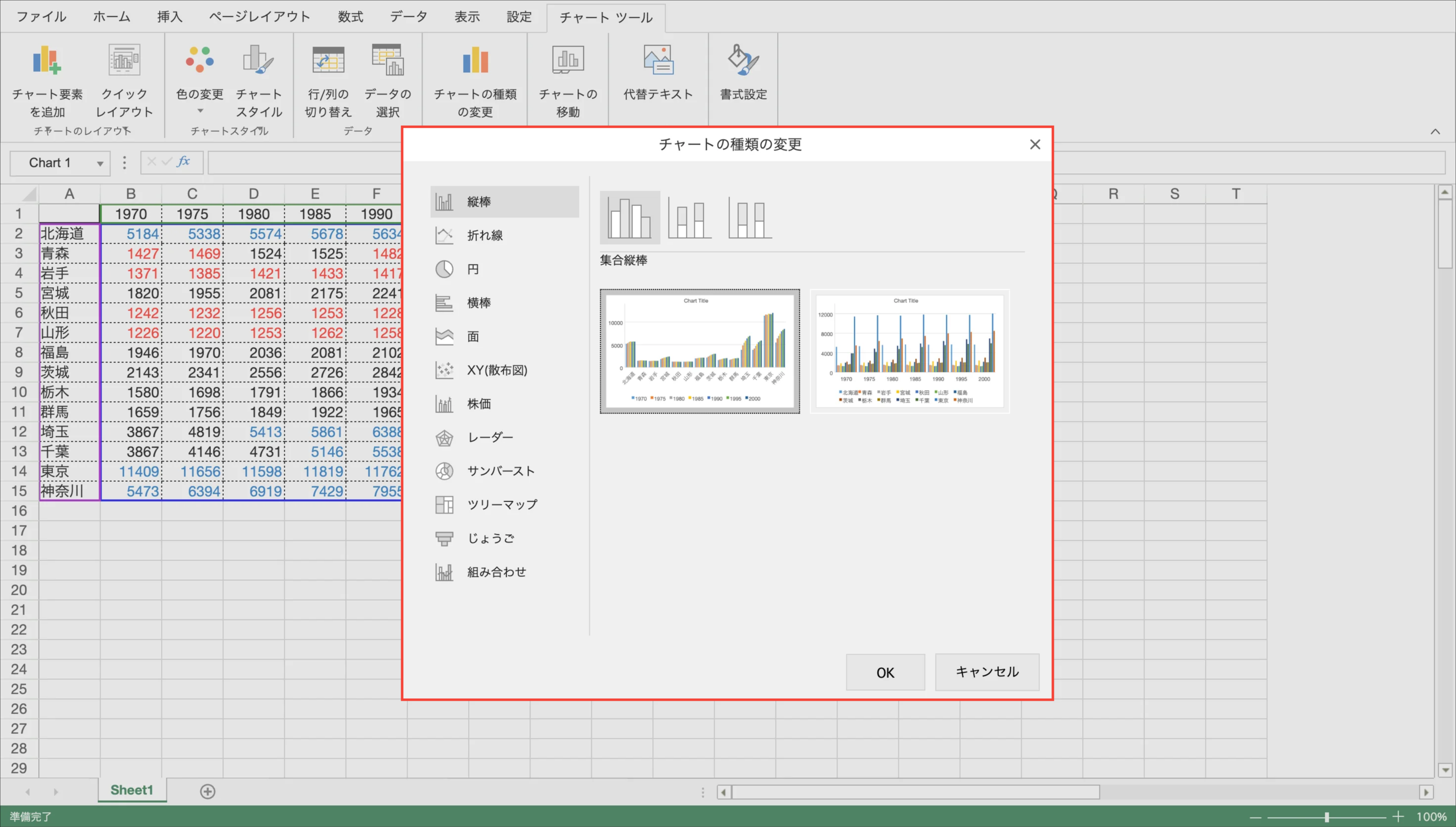1456x827 pixels.
Task: Choose the Radar (レーダー) chart type
Action: 489,437
